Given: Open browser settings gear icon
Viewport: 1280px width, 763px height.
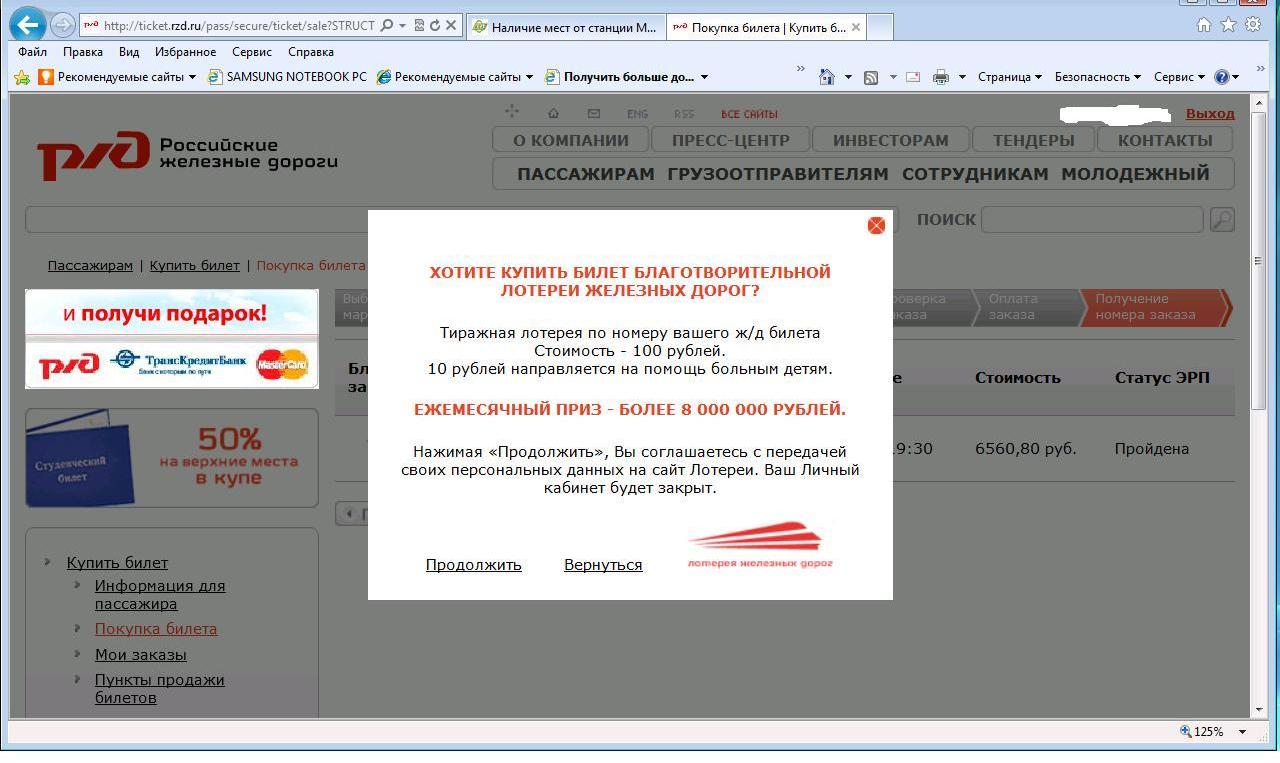Looking at the screenshot, I should (1252, 25).
